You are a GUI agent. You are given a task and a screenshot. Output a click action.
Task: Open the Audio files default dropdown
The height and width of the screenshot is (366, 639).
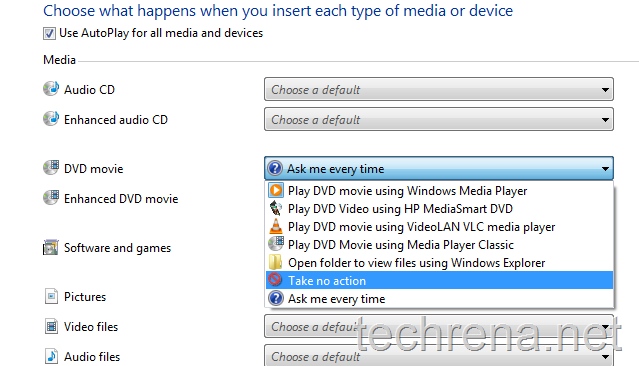pyautogui.click(x=438, y=355)
